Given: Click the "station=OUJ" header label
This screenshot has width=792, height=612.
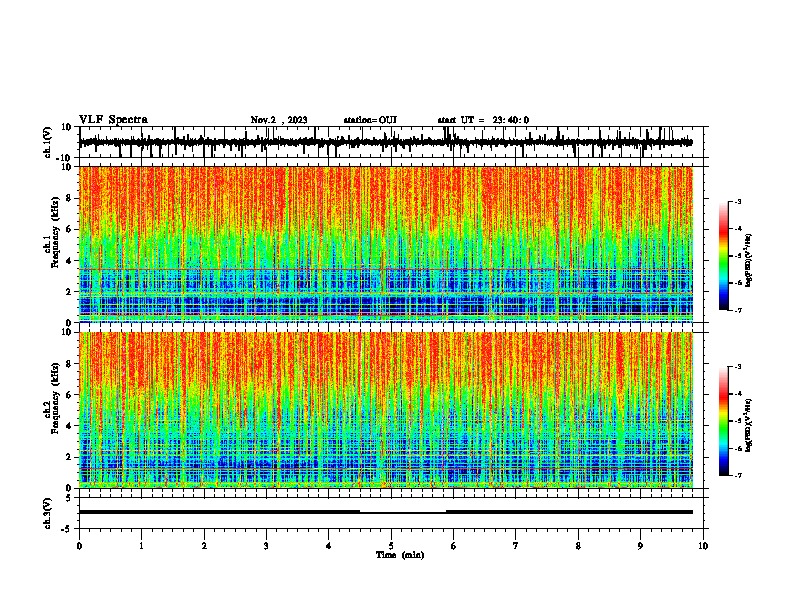Looking at the screenshot, I should coord(370,120).
